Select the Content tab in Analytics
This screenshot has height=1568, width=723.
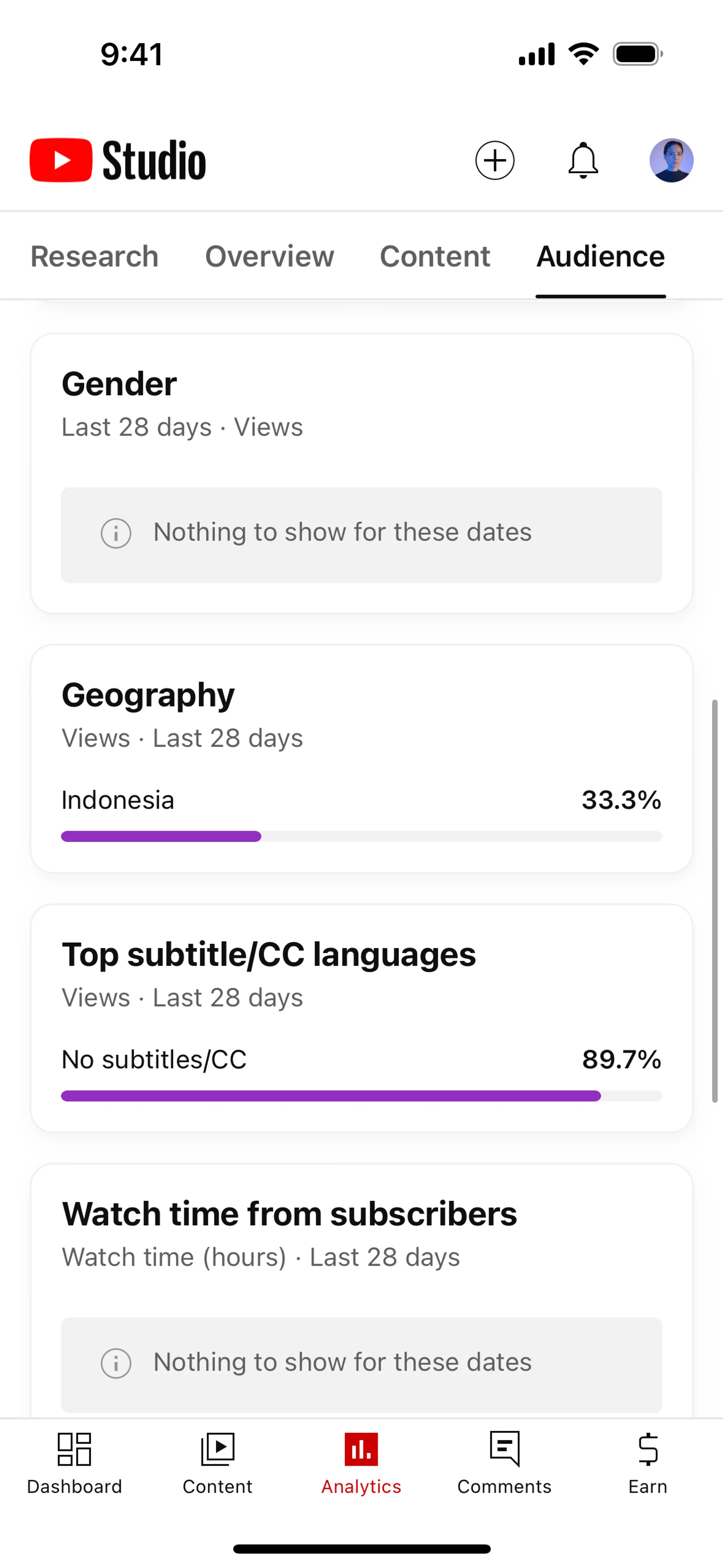[x=435, y=256]
